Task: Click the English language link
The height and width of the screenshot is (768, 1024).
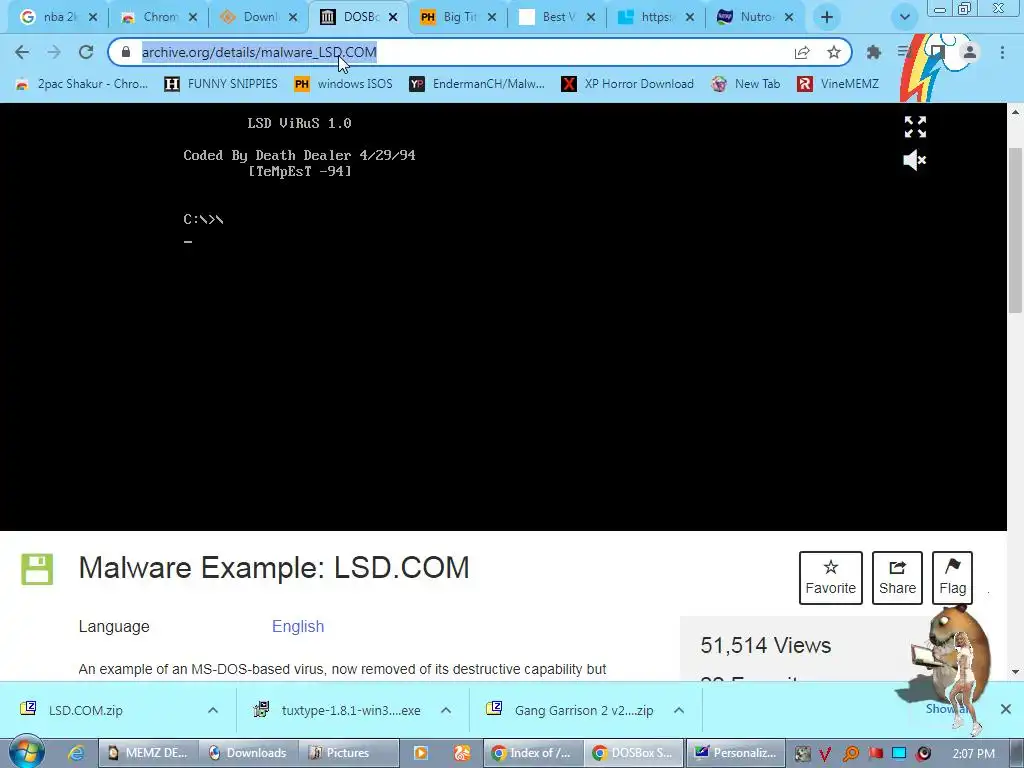Action: point(298,626)
